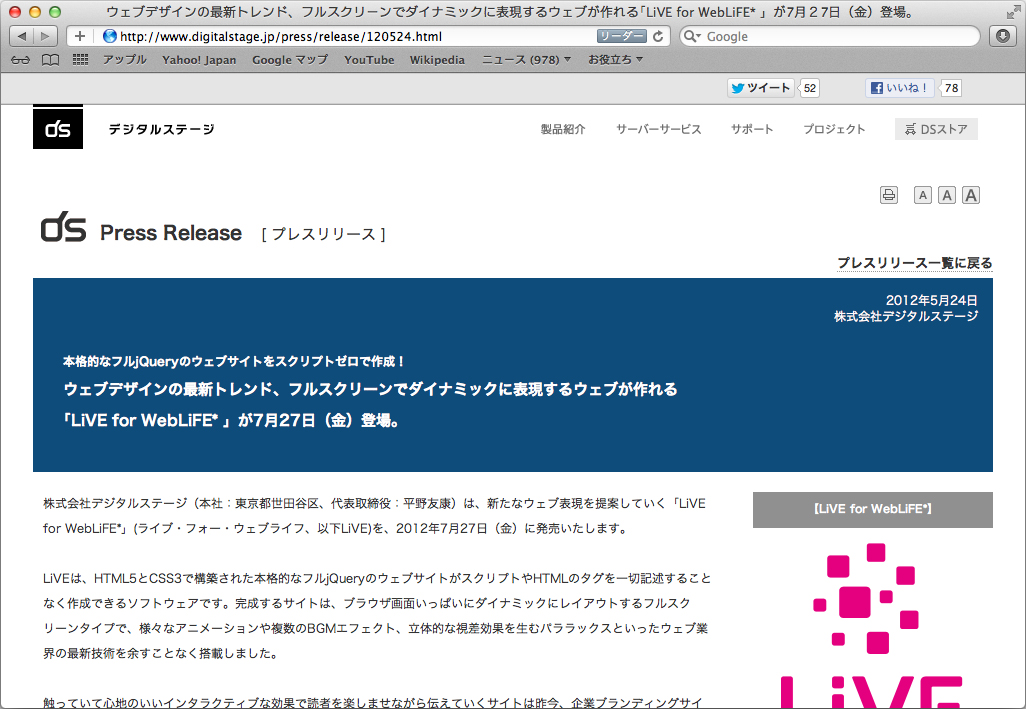Open the プロジェクト navigation menu
1026x709 pixels.
834,129
